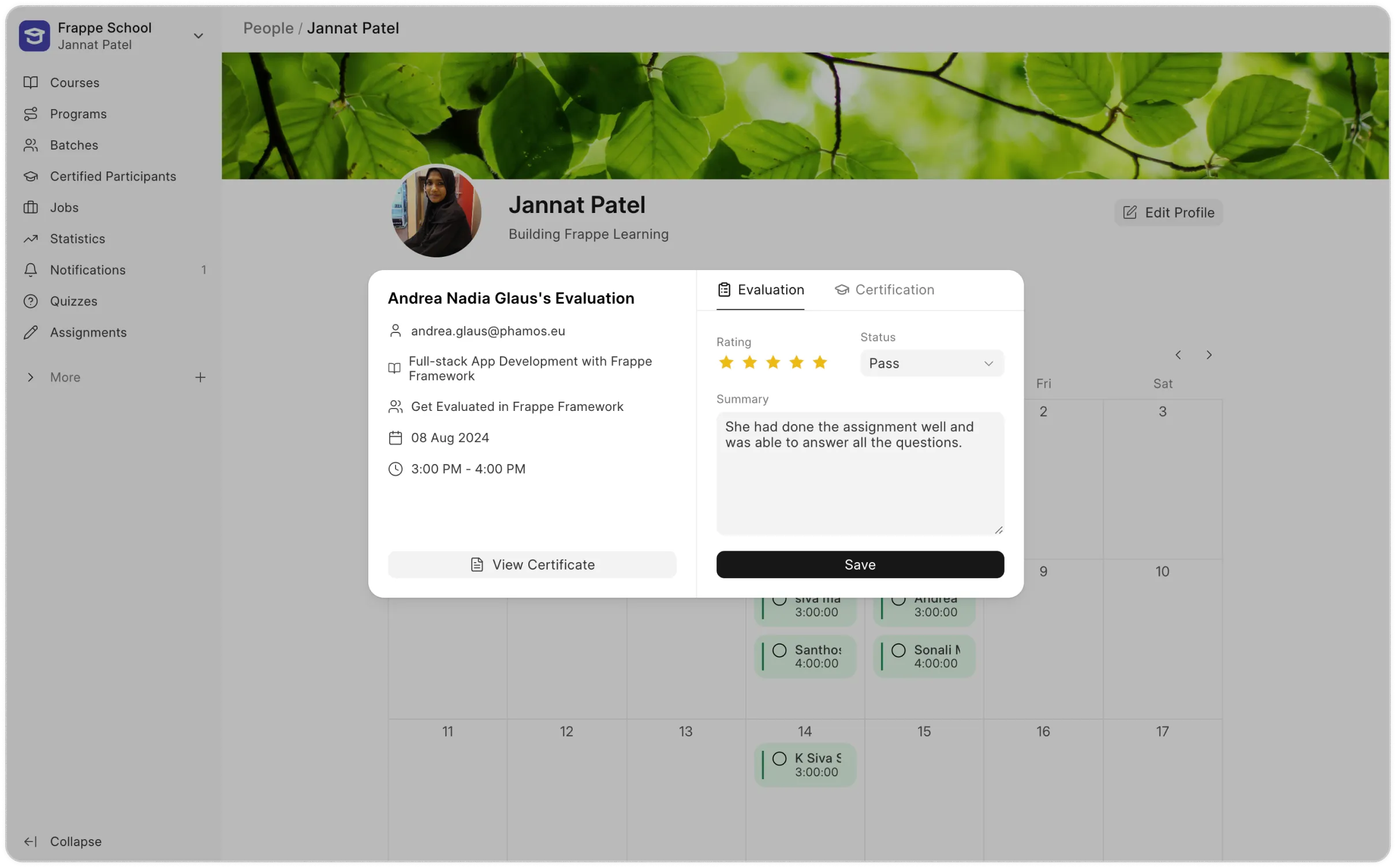This screenshot has height=868, width=1396.
Task: Navigate to the Jobs section
Action: click(x=64, y=207)
